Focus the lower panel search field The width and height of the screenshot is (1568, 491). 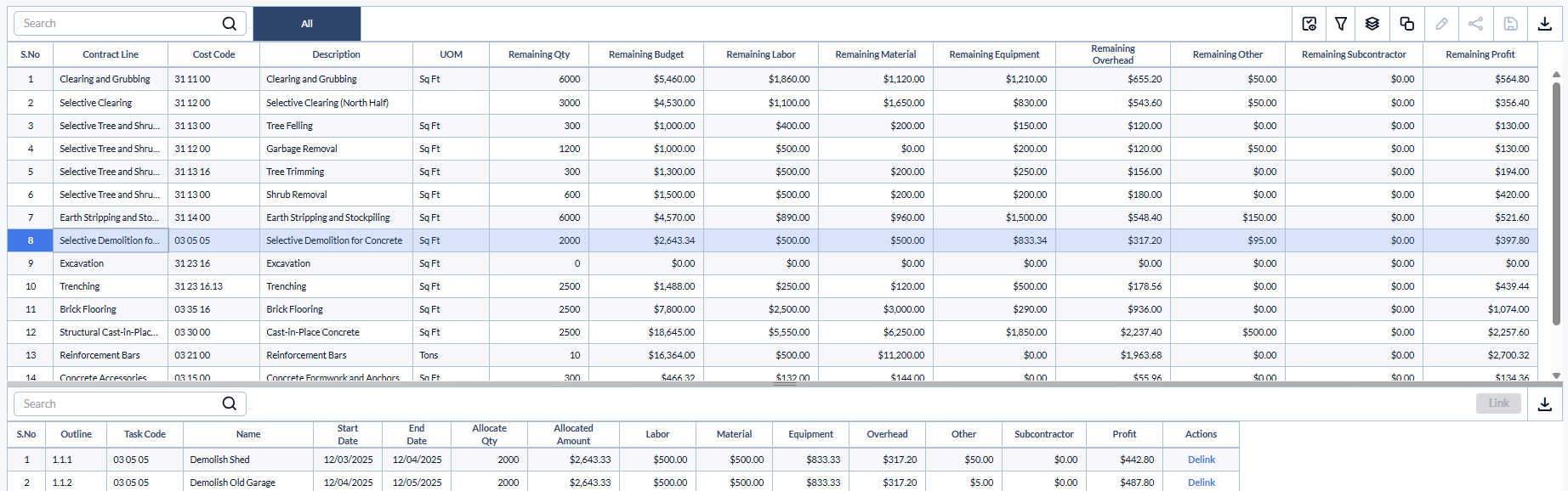tap(119, 404)
